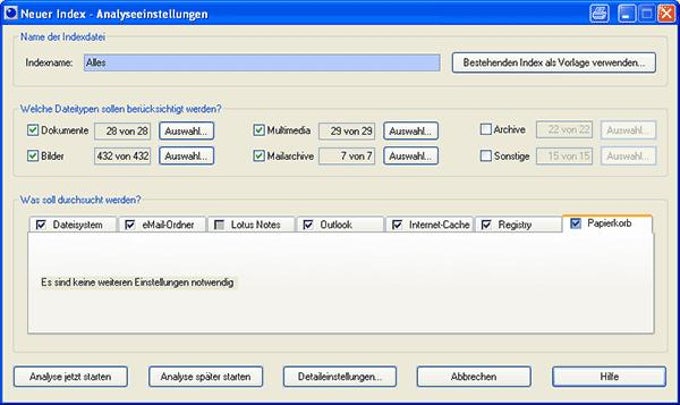Toggle the Lotus Notes tab checkbox

click(219, 225)
